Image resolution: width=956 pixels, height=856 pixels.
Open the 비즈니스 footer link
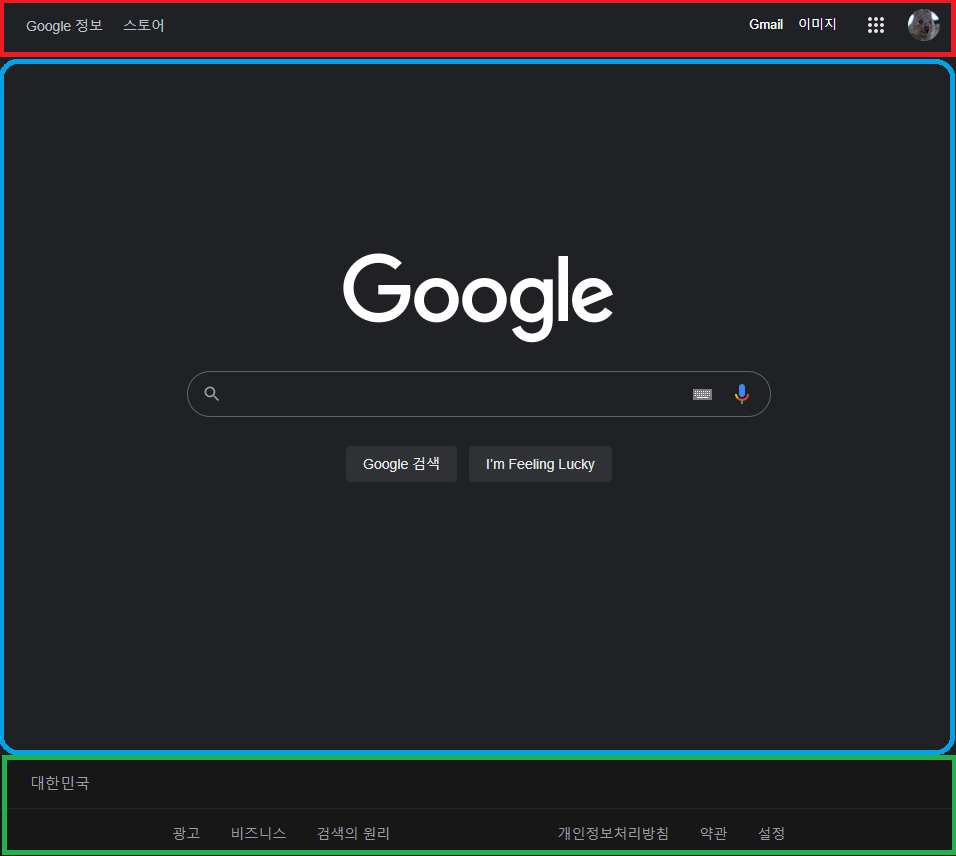259,833
